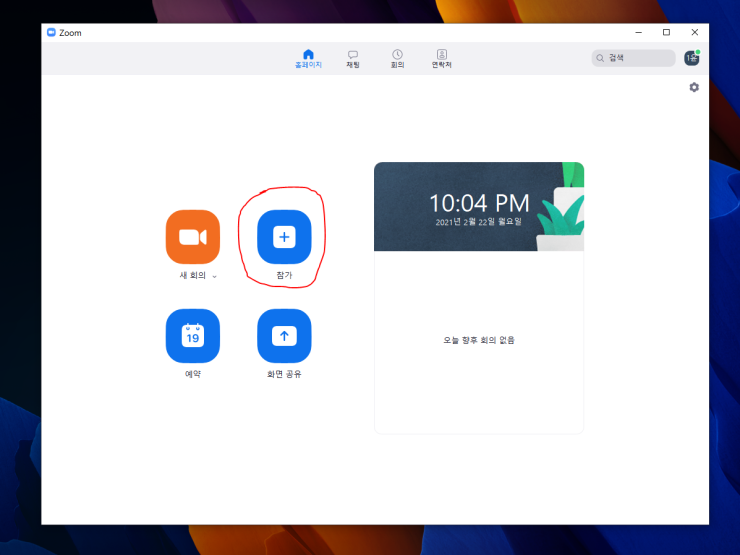Click the 오늘 향후 회의 없음 text
740x555 pixels.
point(479,340)
